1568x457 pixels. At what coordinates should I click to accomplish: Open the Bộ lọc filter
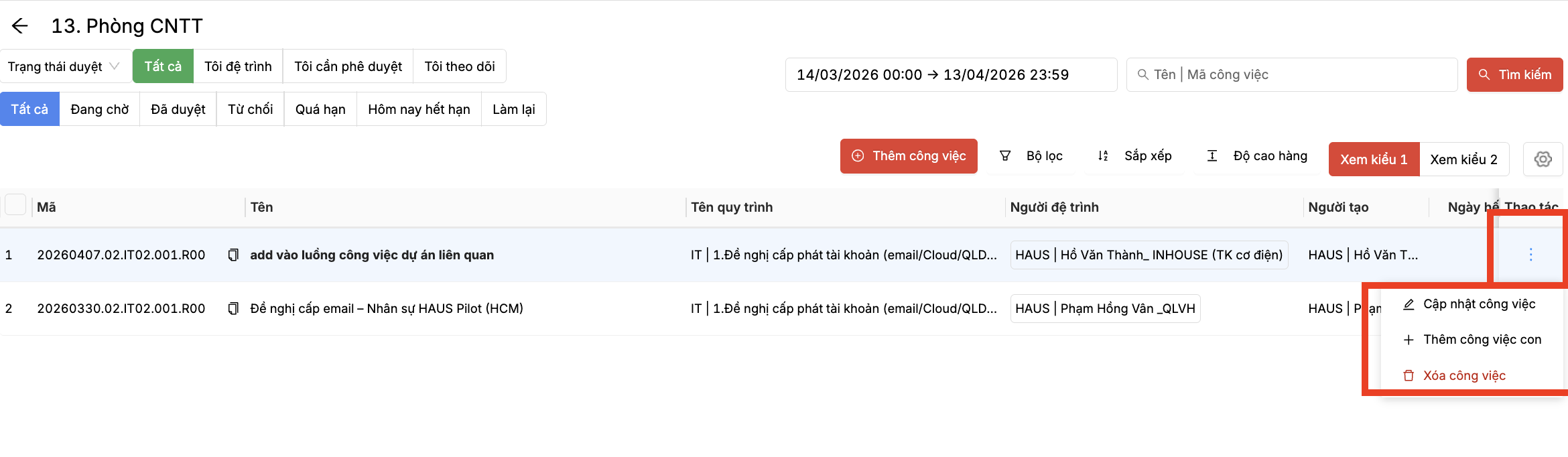pyautogui.click(x=1031, y=156)
